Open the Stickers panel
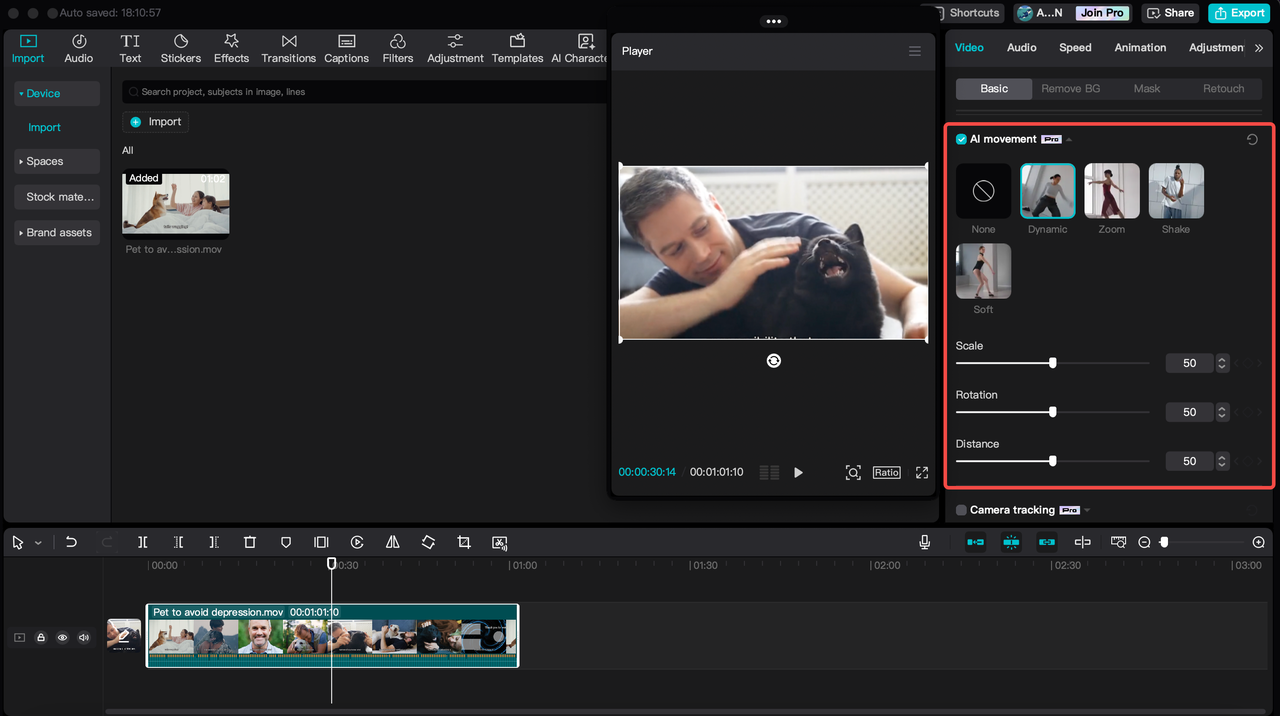Screen dimensions: 1280x716 point(181,48)
